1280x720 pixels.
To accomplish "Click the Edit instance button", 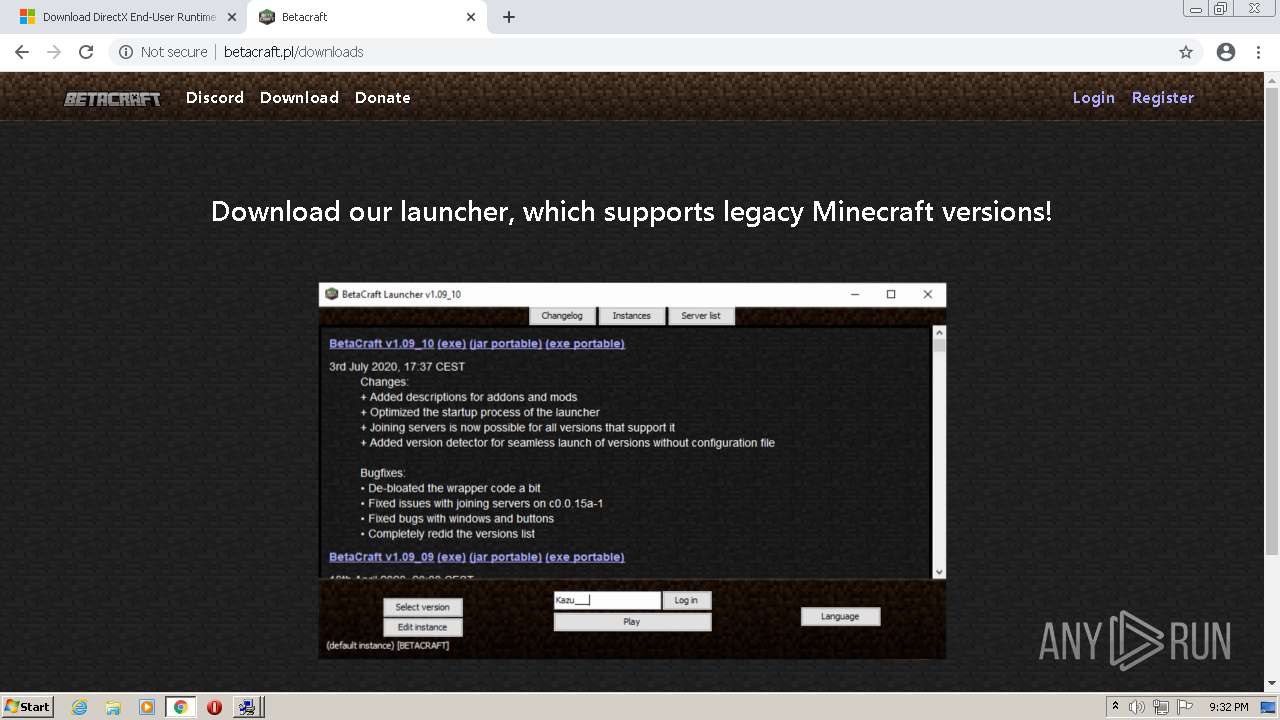I will [423, 627].
